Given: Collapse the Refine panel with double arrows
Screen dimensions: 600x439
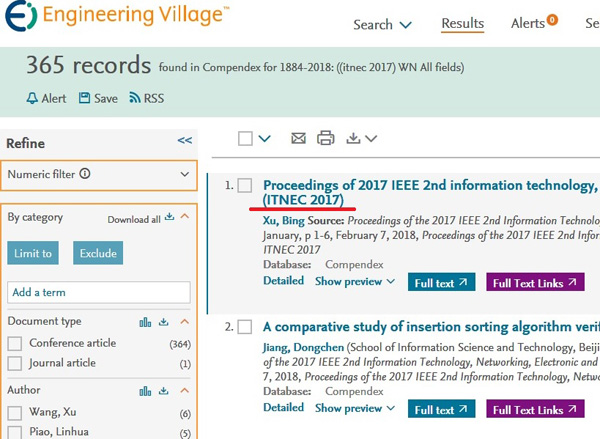Looking at the screenshot, I should point(184,140).
